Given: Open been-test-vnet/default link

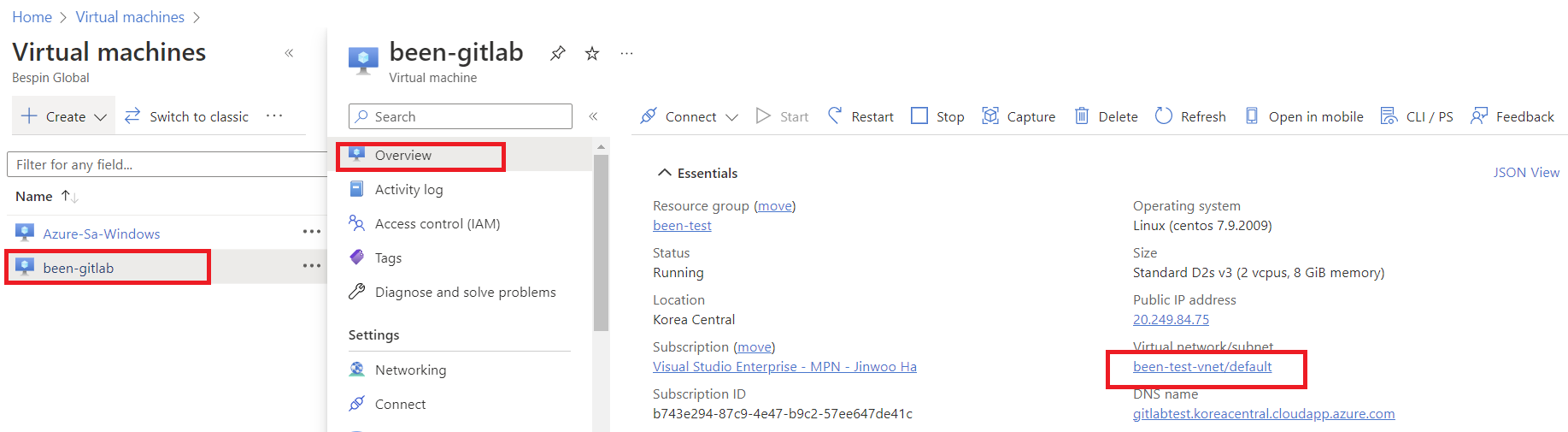Looking at the screenshot, I should 1202,367.
